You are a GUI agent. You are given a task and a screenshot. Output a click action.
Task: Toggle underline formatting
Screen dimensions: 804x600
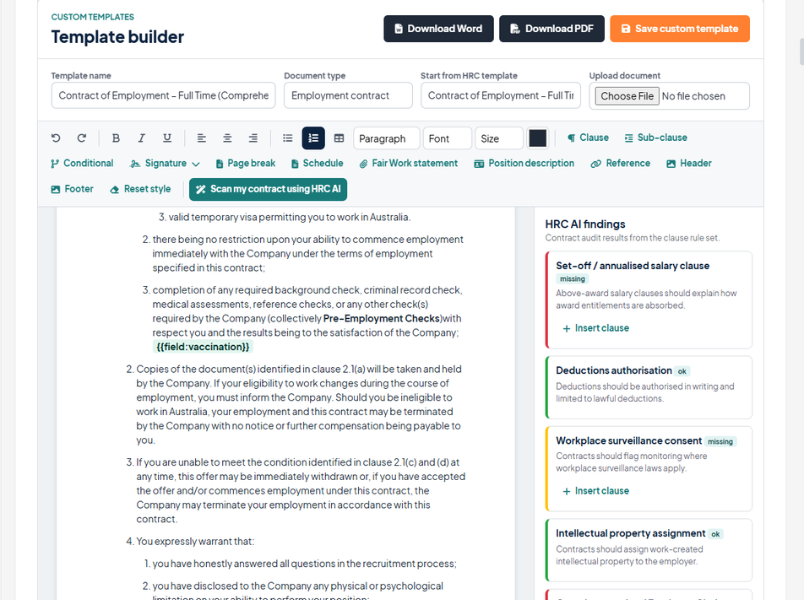click(x=167, y=138)
